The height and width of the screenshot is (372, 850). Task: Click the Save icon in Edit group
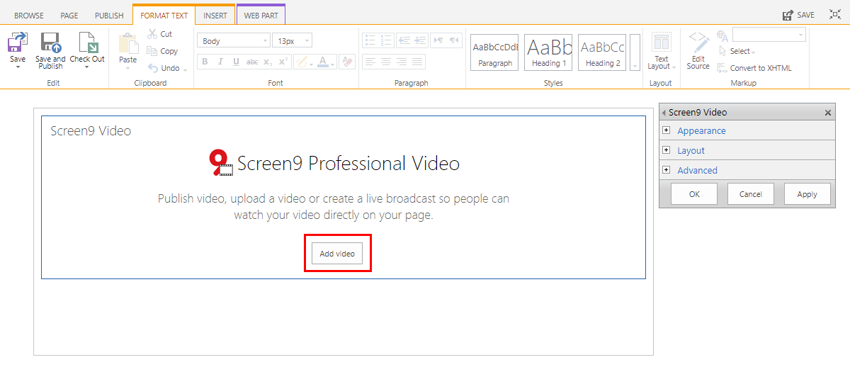[x=18, y=43]
